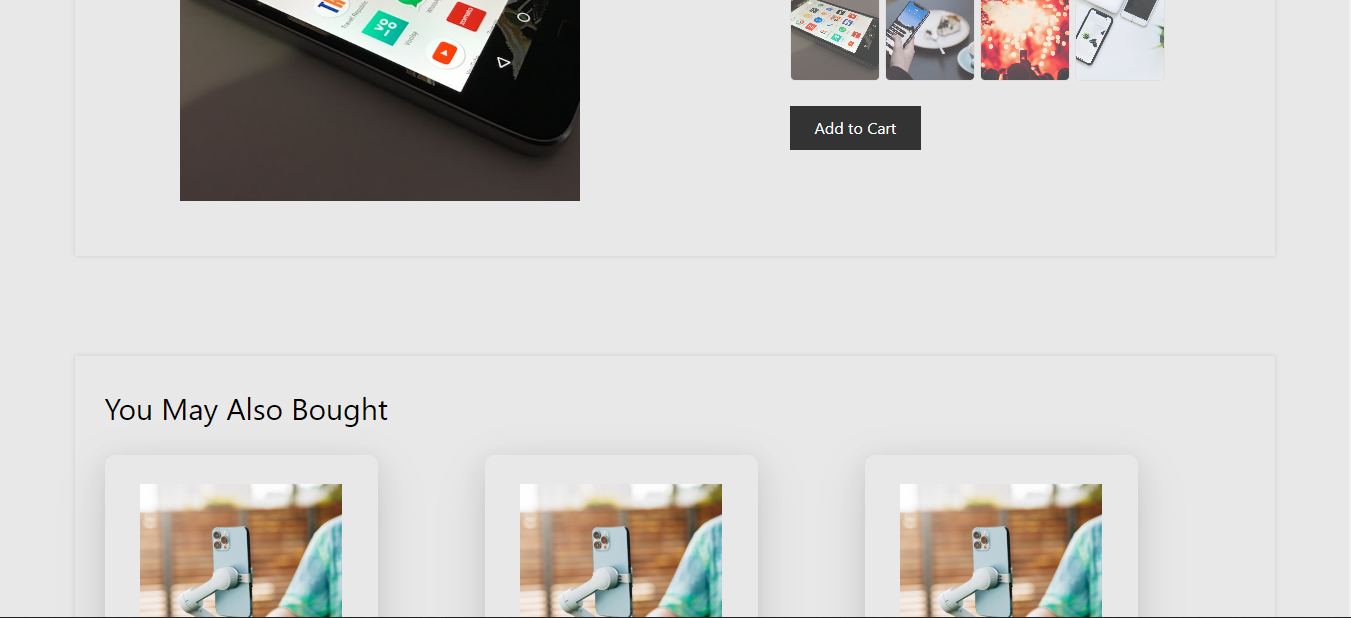Open the second recommended product image

(x=621, y=550)
